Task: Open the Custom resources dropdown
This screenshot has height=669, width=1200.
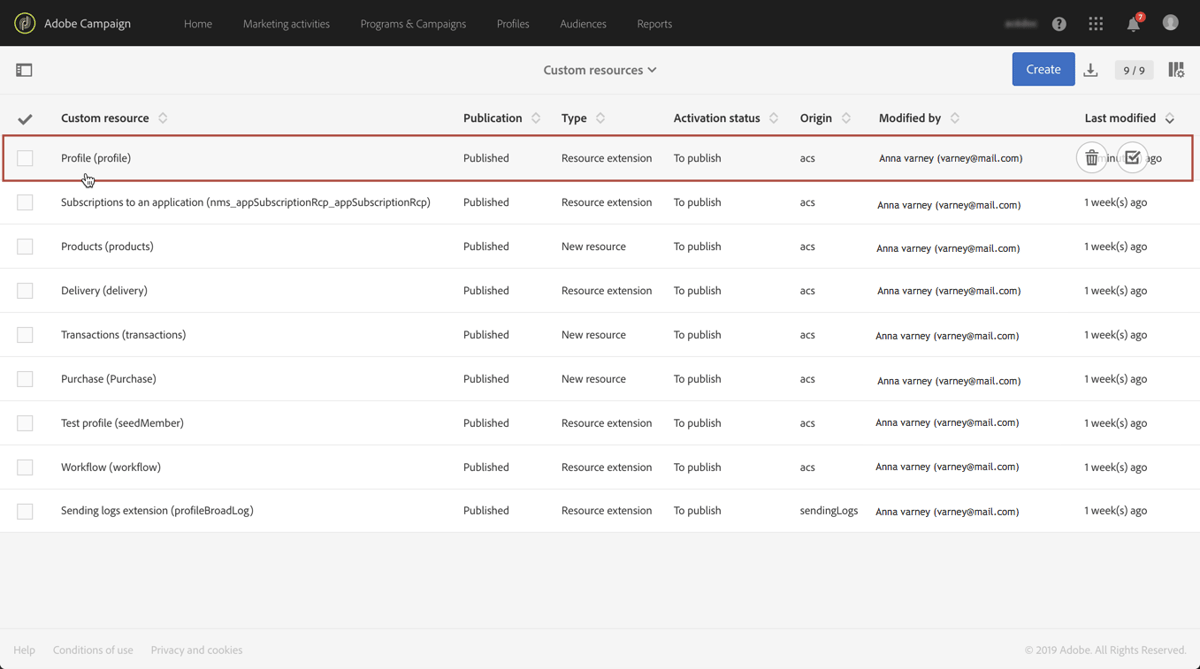Action: pyautogui.click(x=600, y=70)
